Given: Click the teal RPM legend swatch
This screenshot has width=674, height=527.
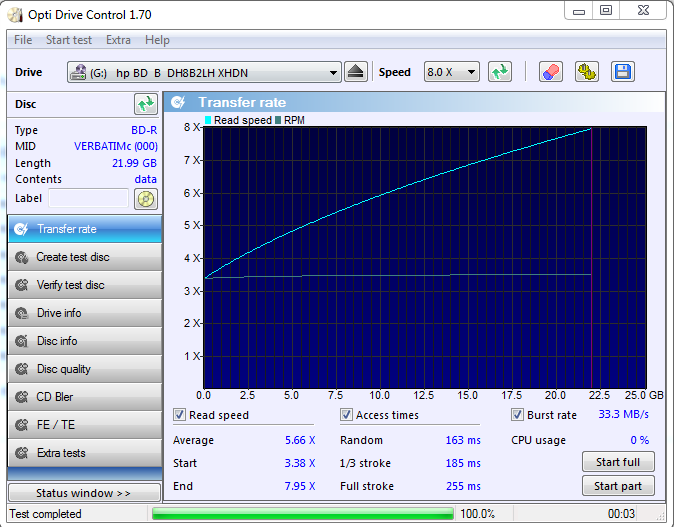Looking at the screenshot, I should click(x=278, y=120).
